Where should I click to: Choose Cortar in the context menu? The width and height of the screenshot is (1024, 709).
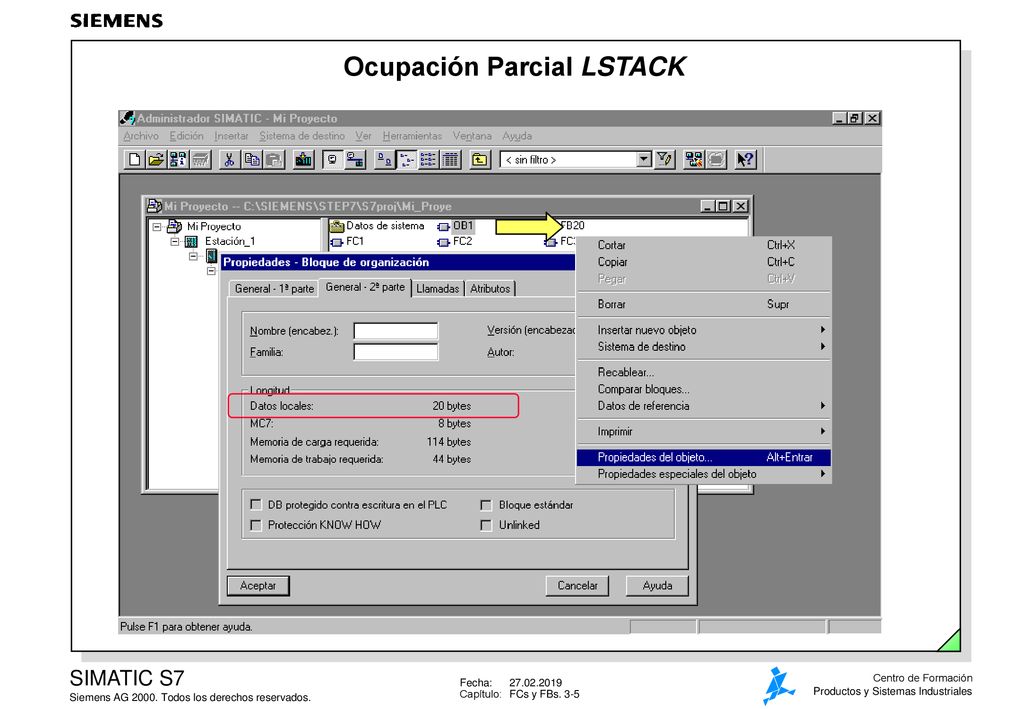point(704,245)
